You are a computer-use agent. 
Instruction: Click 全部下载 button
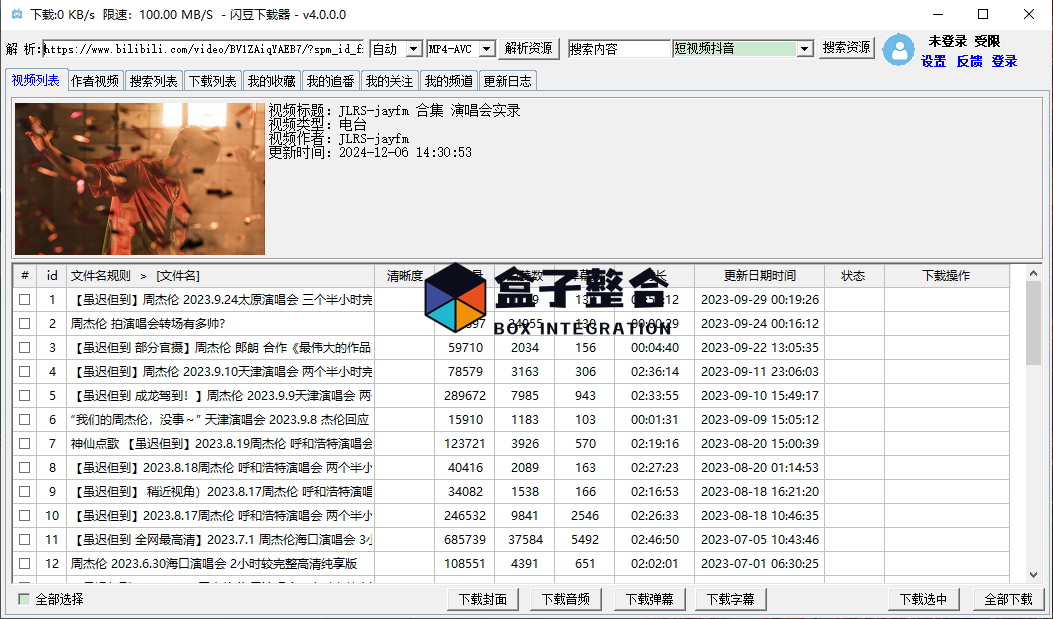[x=1008, y=600]
